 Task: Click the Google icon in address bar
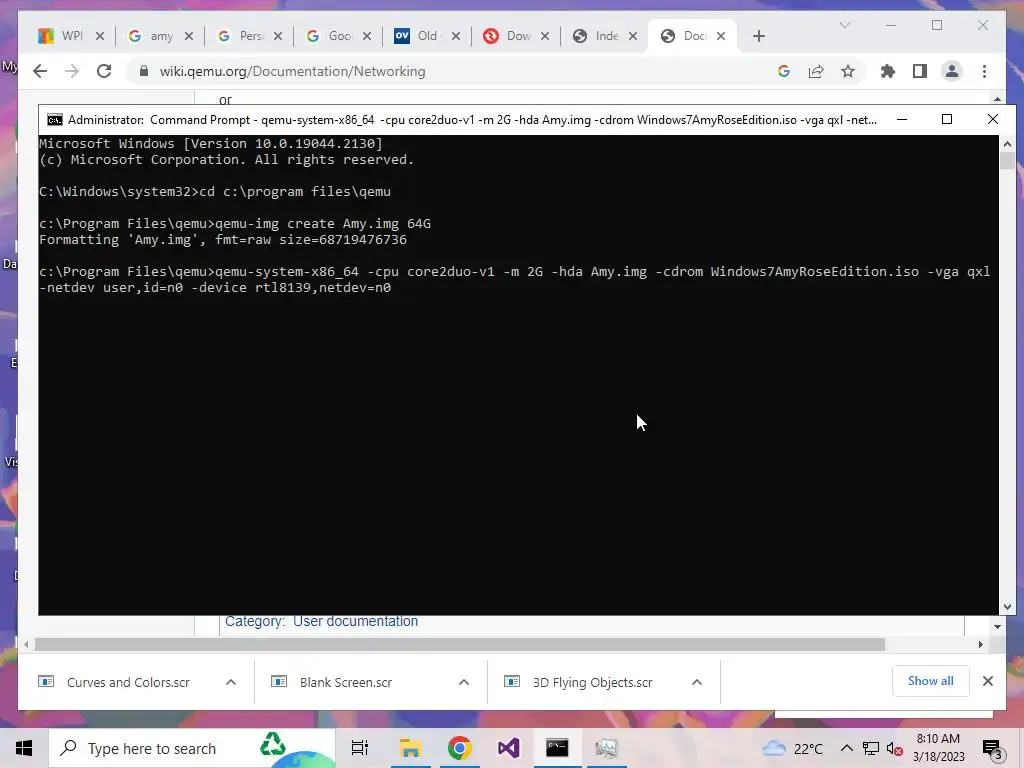(784, 71)
